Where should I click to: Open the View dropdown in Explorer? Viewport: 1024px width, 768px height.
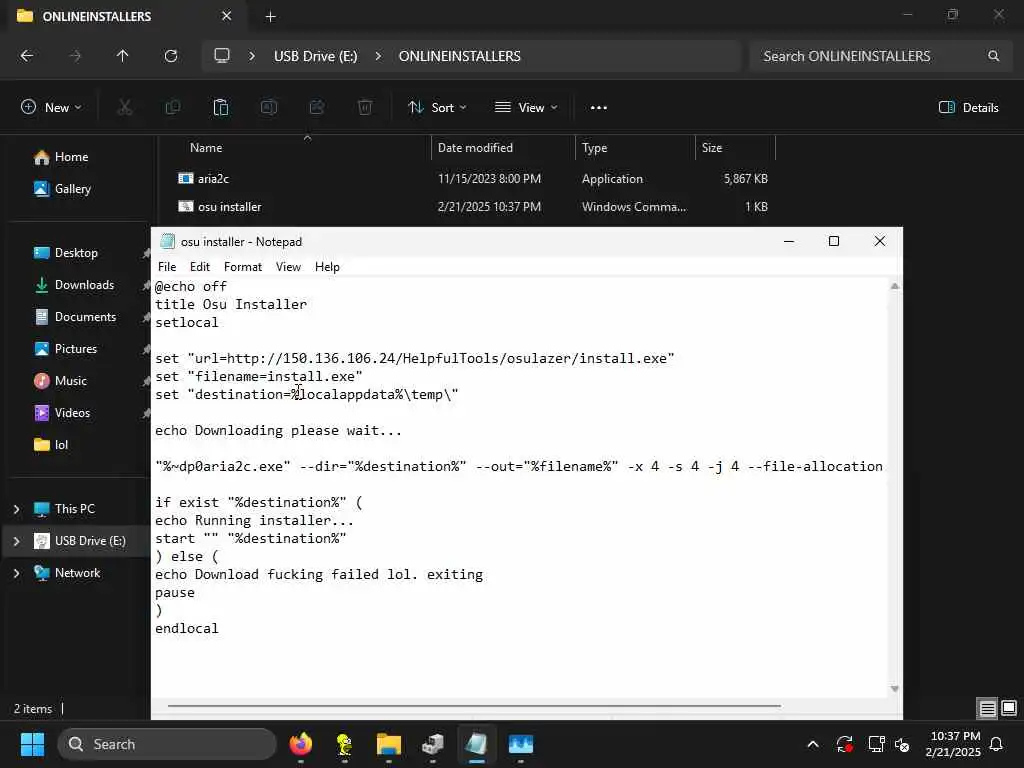tap(526, 108)
